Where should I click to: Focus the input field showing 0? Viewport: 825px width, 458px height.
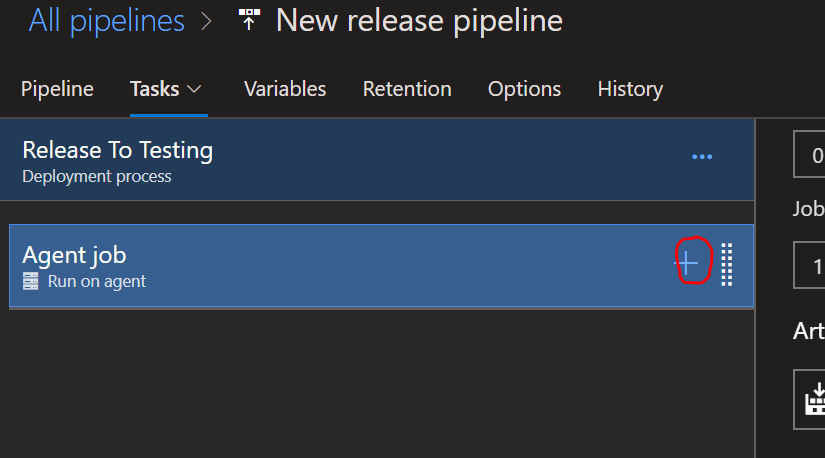pos(810,155)
